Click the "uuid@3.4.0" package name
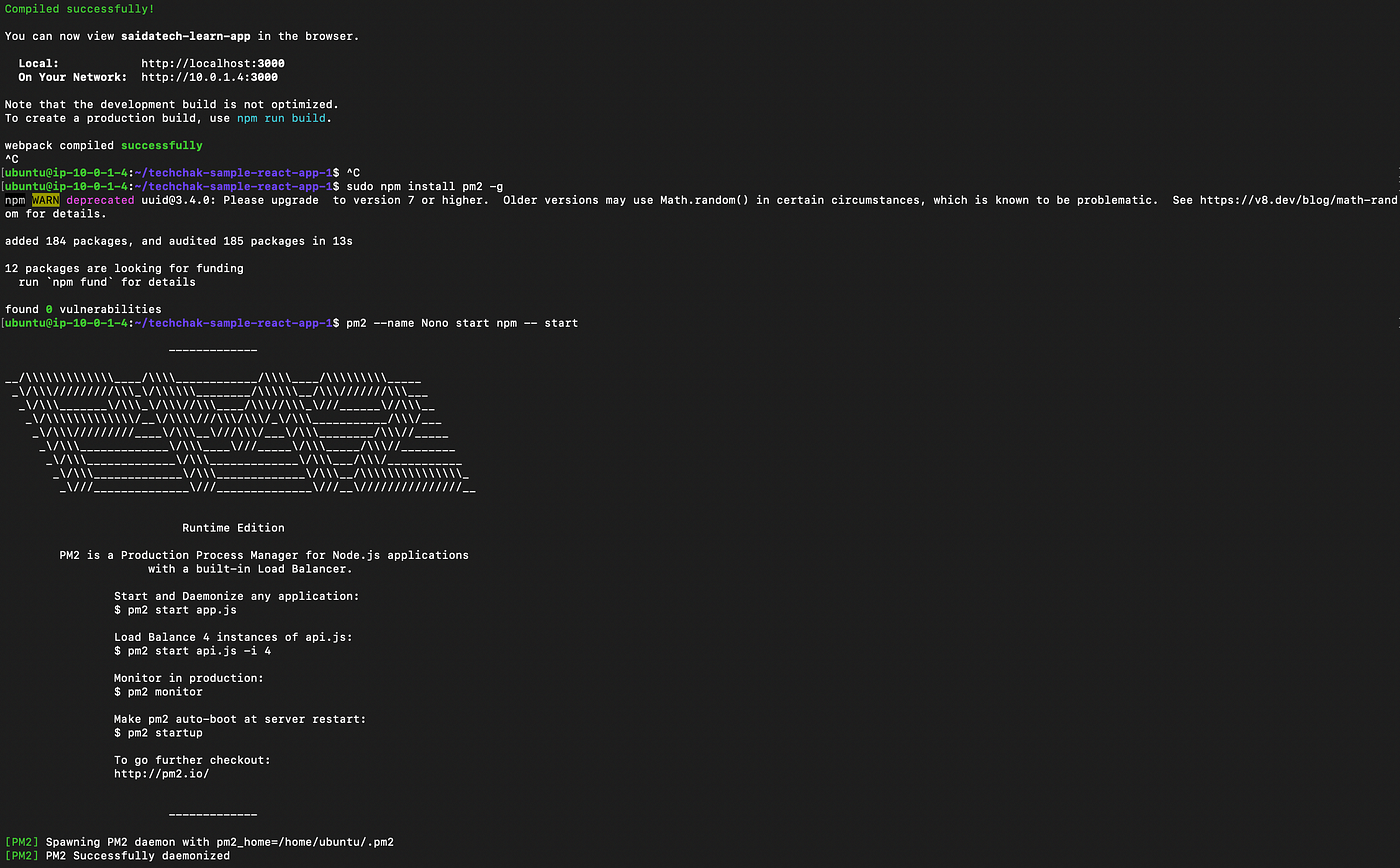Image resolution: width=1400 pixels, height=868 pixels. coord(178,200)
